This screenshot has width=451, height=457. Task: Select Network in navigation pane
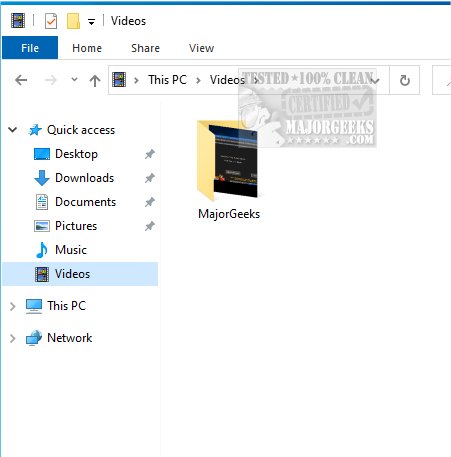[70, 338]
